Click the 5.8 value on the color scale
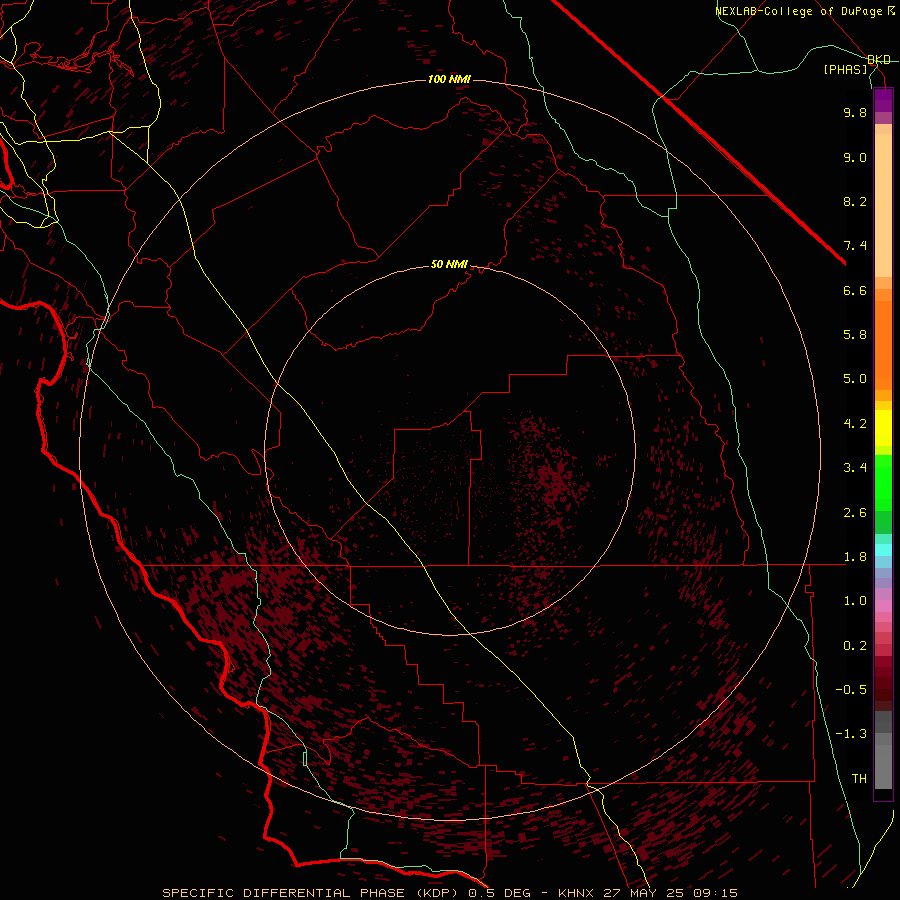The image size is (900, 900). point(855,335)
